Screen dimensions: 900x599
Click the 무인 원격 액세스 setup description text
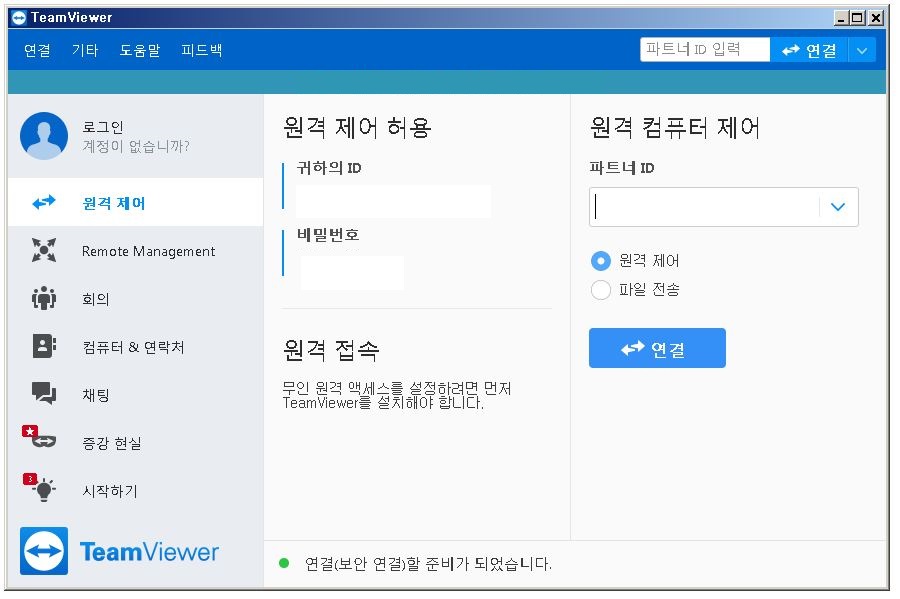[397, 396]
